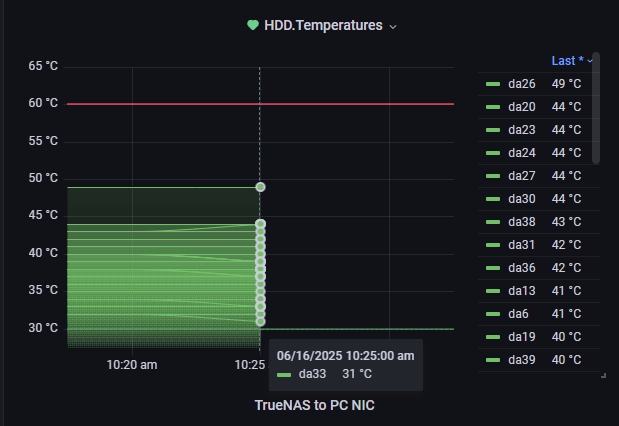Select the da36 legend label
619x426 pixels.
(x=522, y=268)
